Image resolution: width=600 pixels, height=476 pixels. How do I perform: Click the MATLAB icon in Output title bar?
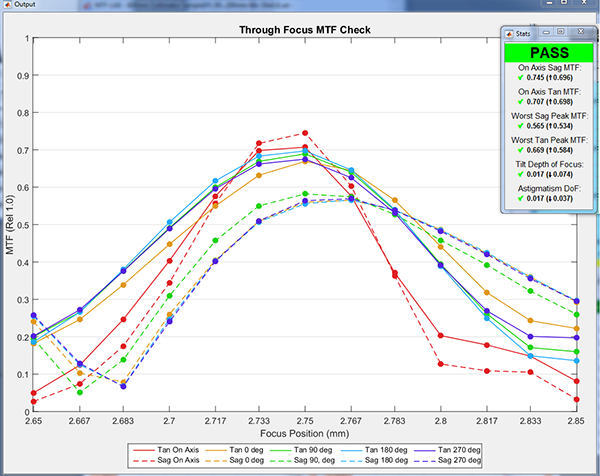coord(6,5)
